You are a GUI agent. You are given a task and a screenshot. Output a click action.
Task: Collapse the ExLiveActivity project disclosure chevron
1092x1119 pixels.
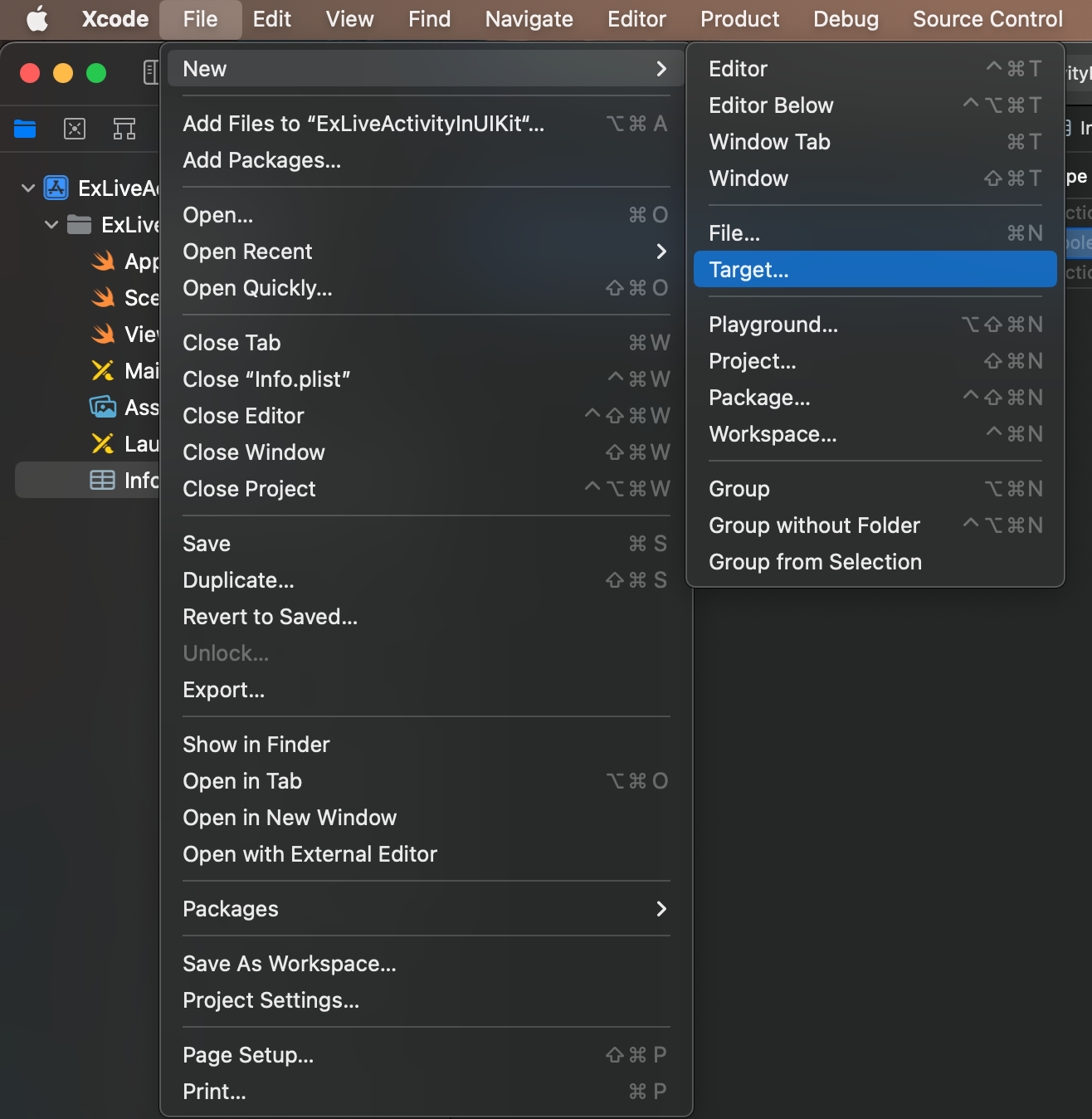pos(27,188)
